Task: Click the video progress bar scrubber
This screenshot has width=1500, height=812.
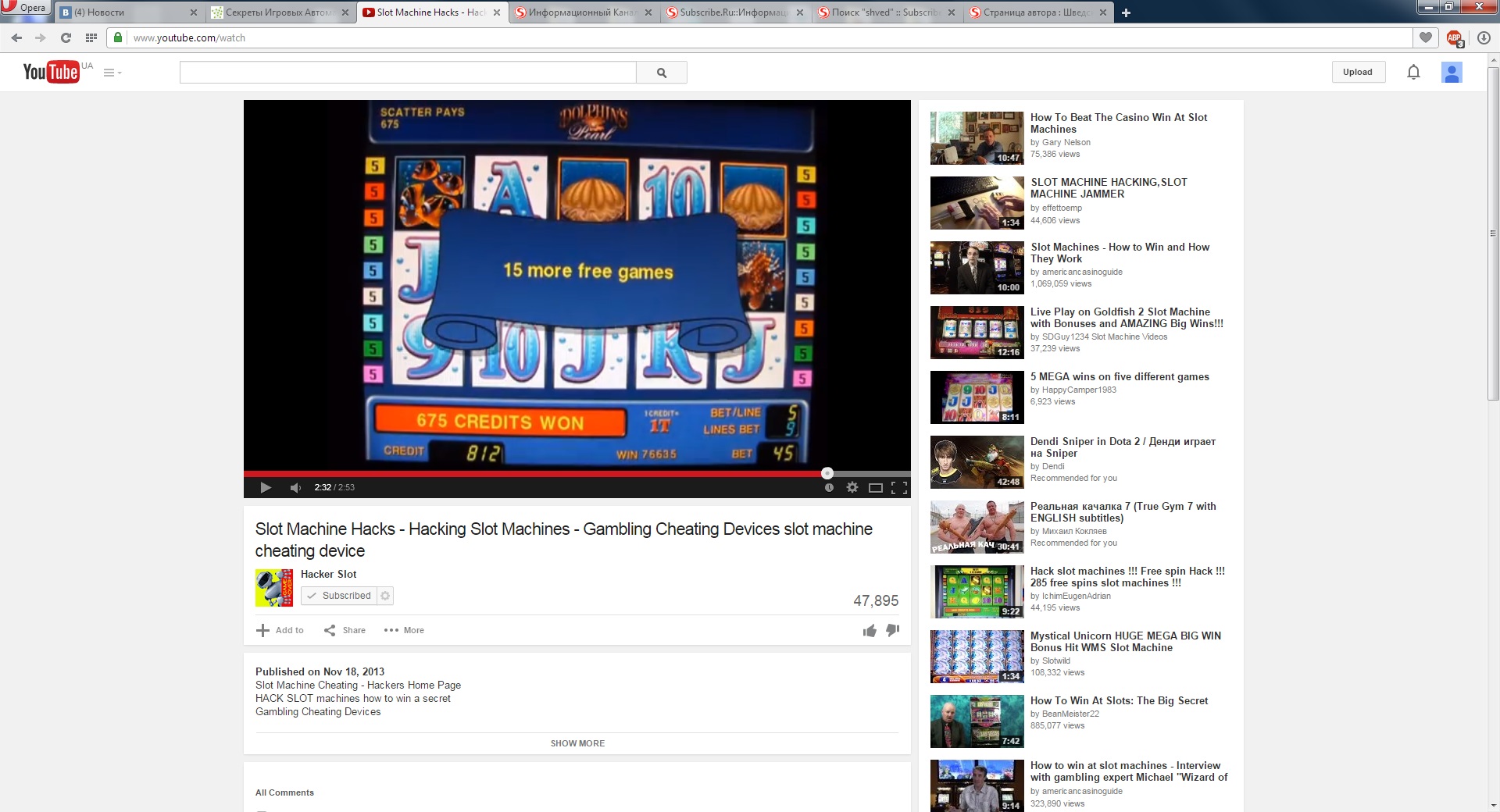Action: point(827,473)
